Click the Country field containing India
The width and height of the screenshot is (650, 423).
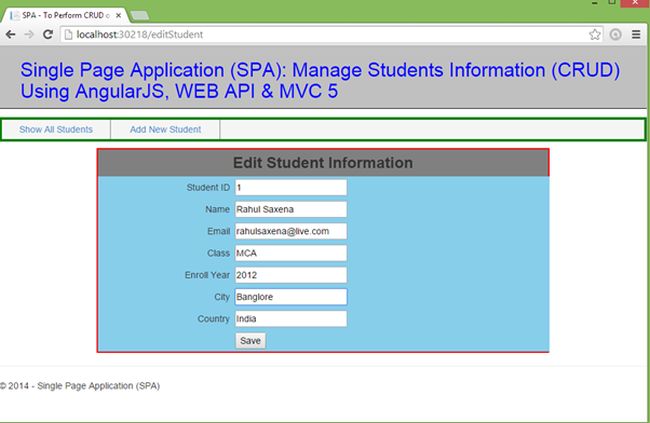coord(291,319)
